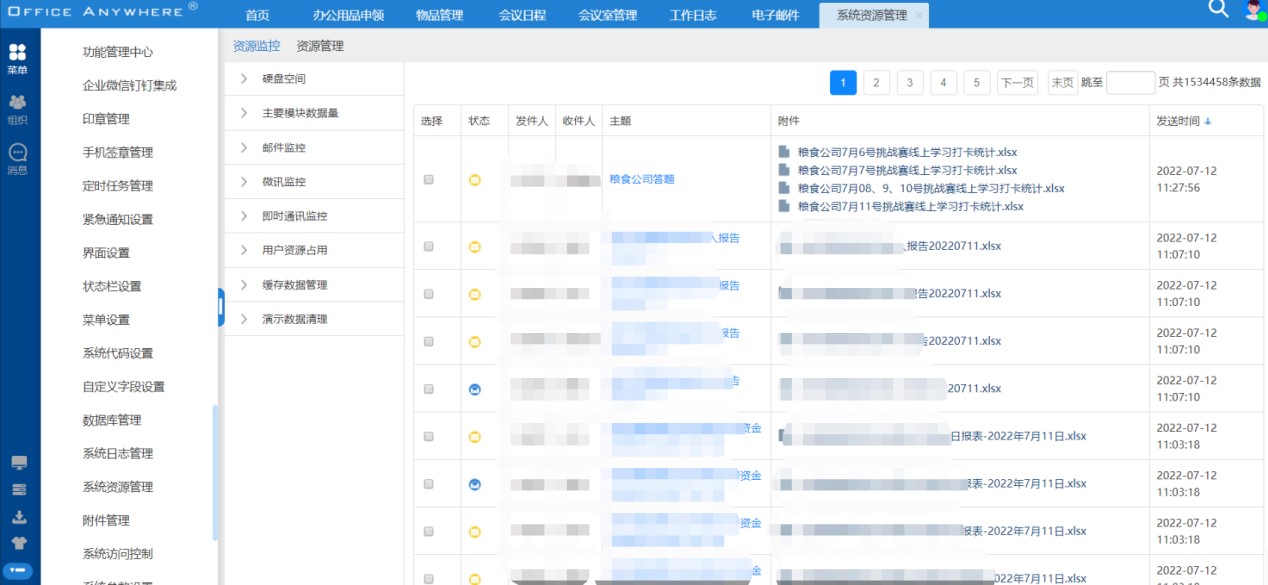Click the current page 1 button

(843, 83)
